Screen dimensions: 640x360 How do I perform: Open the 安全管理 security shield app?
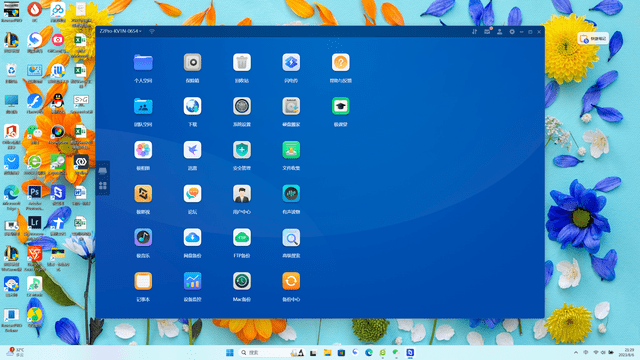click(x=242, y=150)
